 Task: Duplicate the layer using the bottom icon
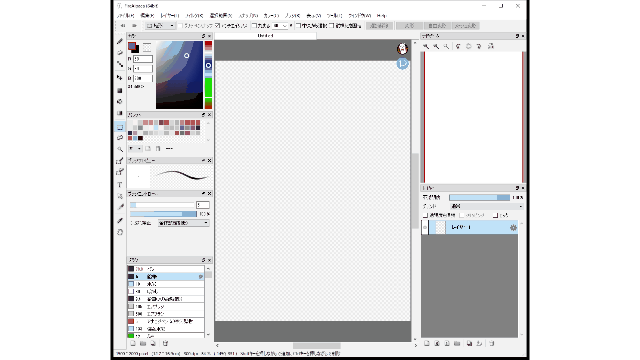(x=469, y=344)
